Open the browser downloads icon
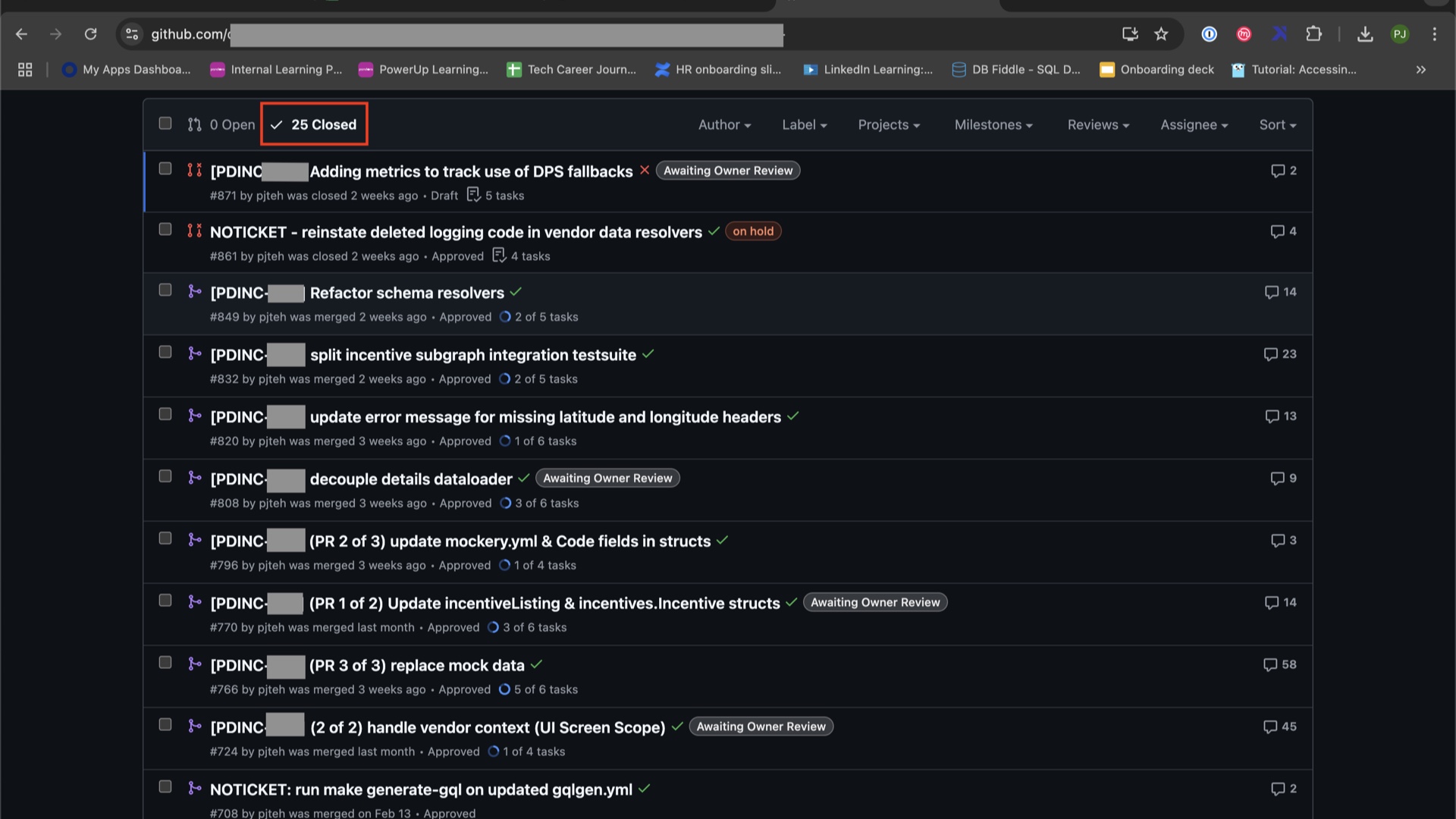 (1365, 34)
